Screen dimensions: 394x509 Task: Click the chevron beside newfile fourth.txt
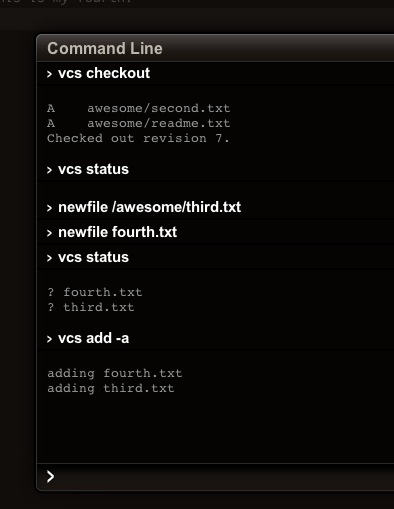coord(49,233)
